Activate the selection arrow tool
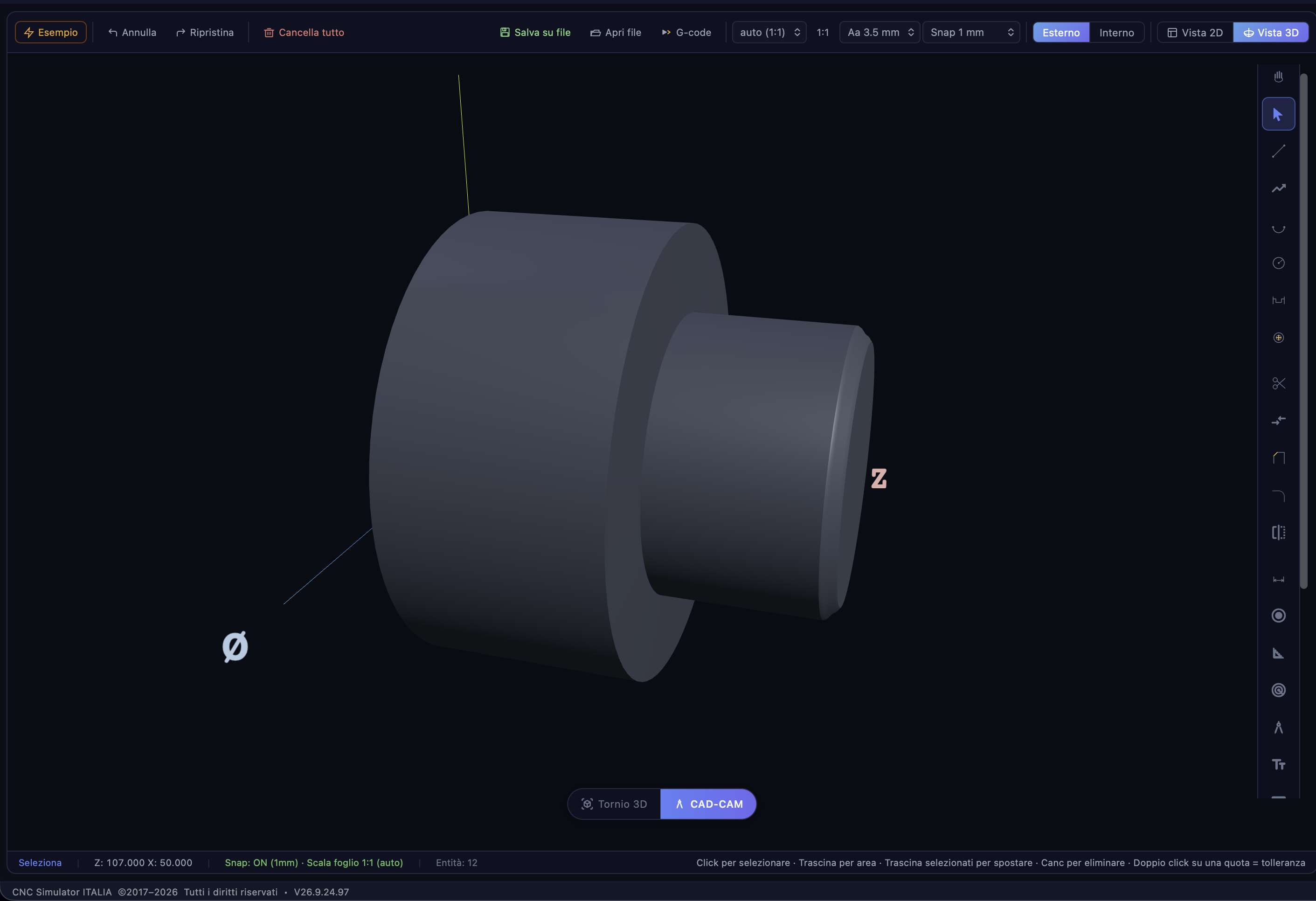1316x901 pixels. pos(1278,114)
